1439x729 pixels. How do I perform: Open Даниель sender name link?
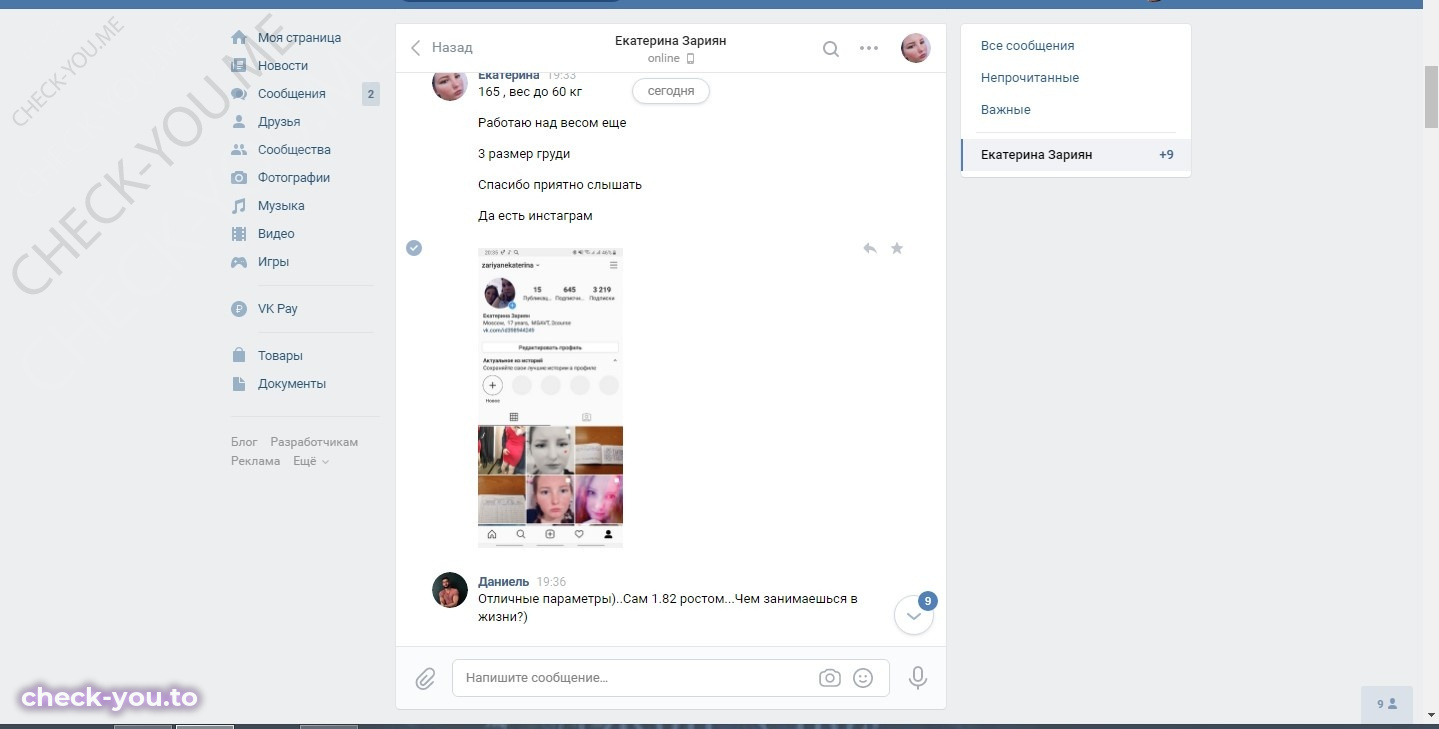pyautogui.click(x=503, y=582)
